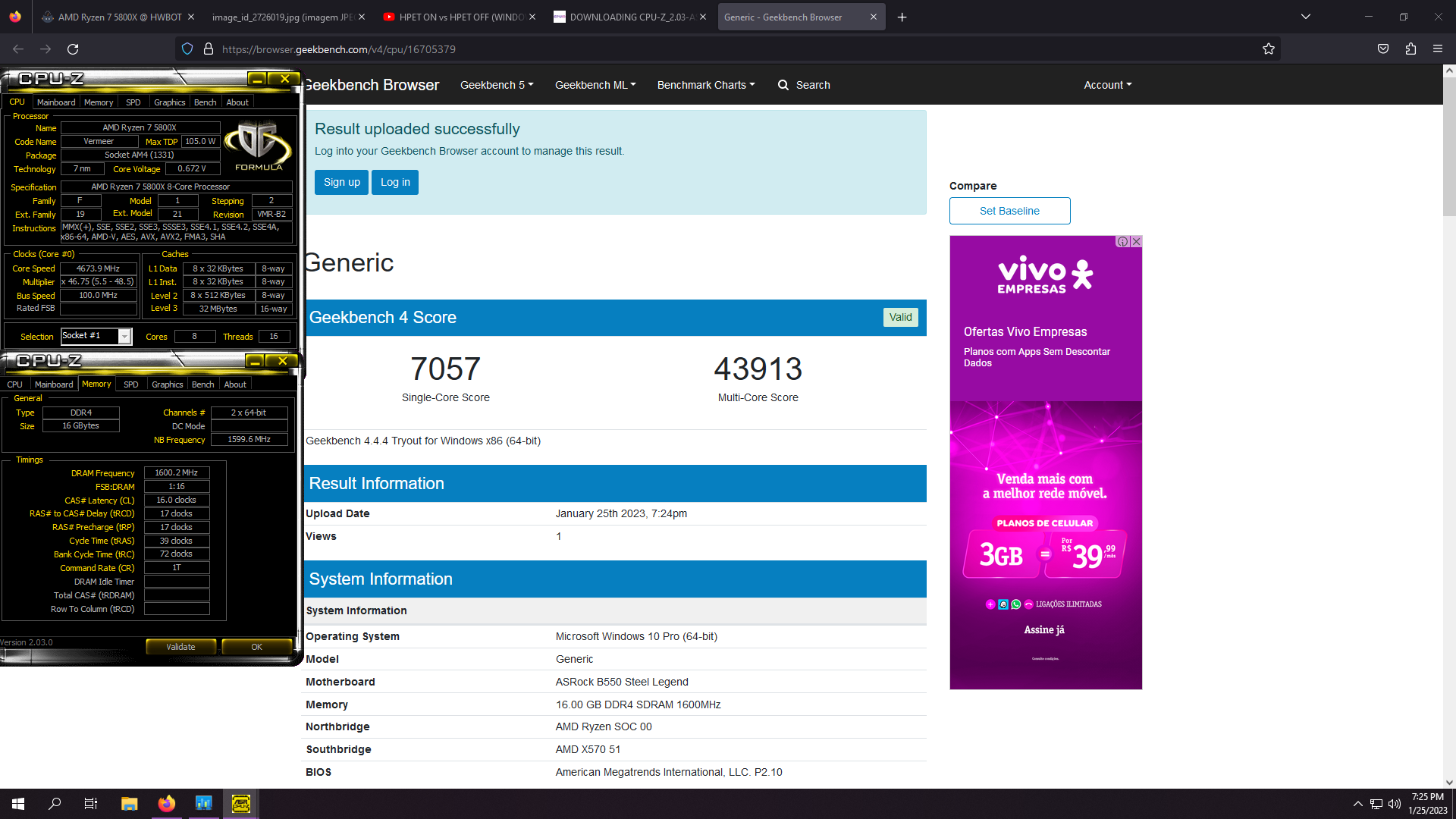Switch to image_id_2726019.jpg tab

pyautogui.click(x=287, y=17)
